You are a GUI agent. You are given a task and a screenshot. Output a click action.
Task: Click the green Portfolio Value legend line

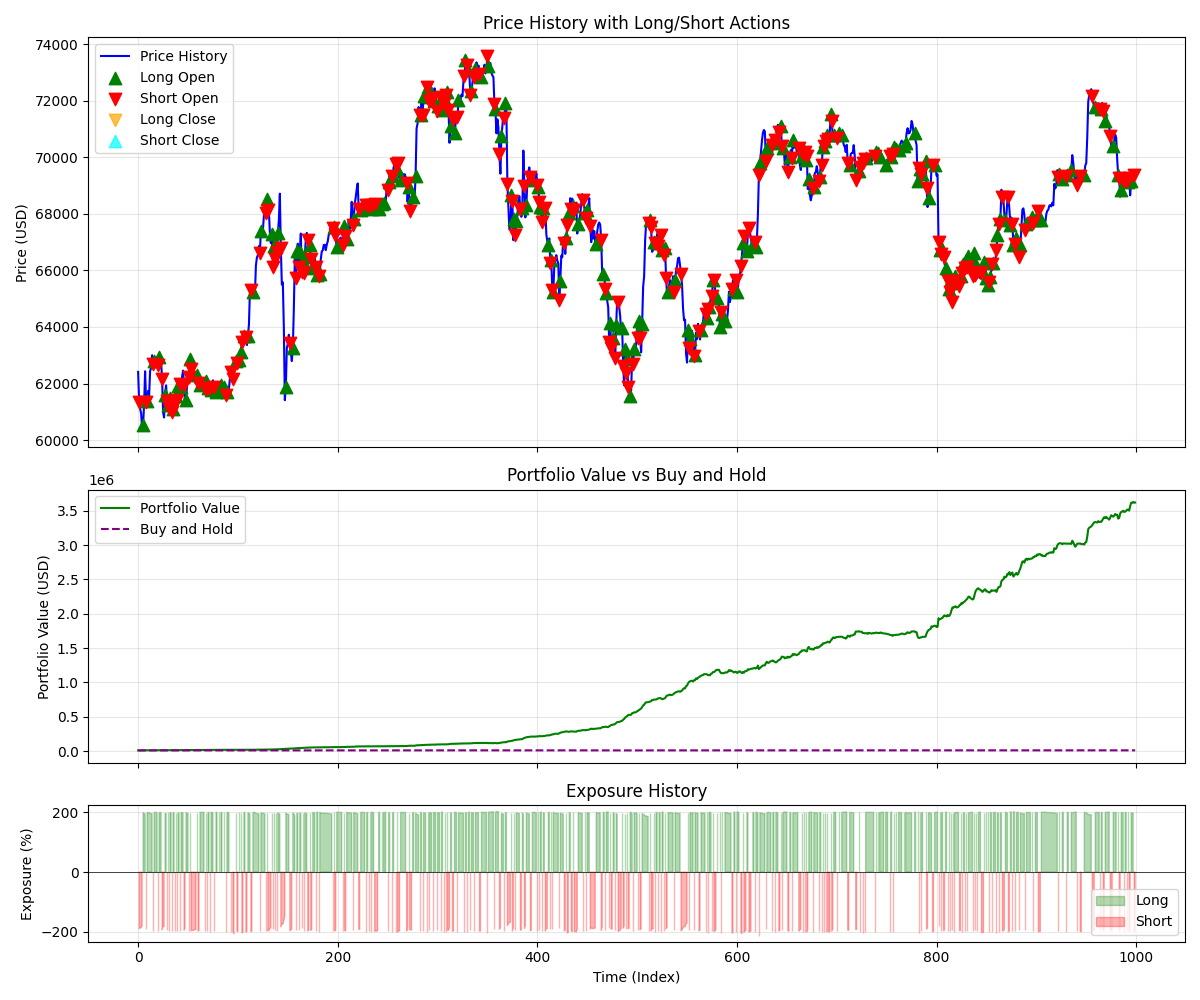tap(115, 508)
